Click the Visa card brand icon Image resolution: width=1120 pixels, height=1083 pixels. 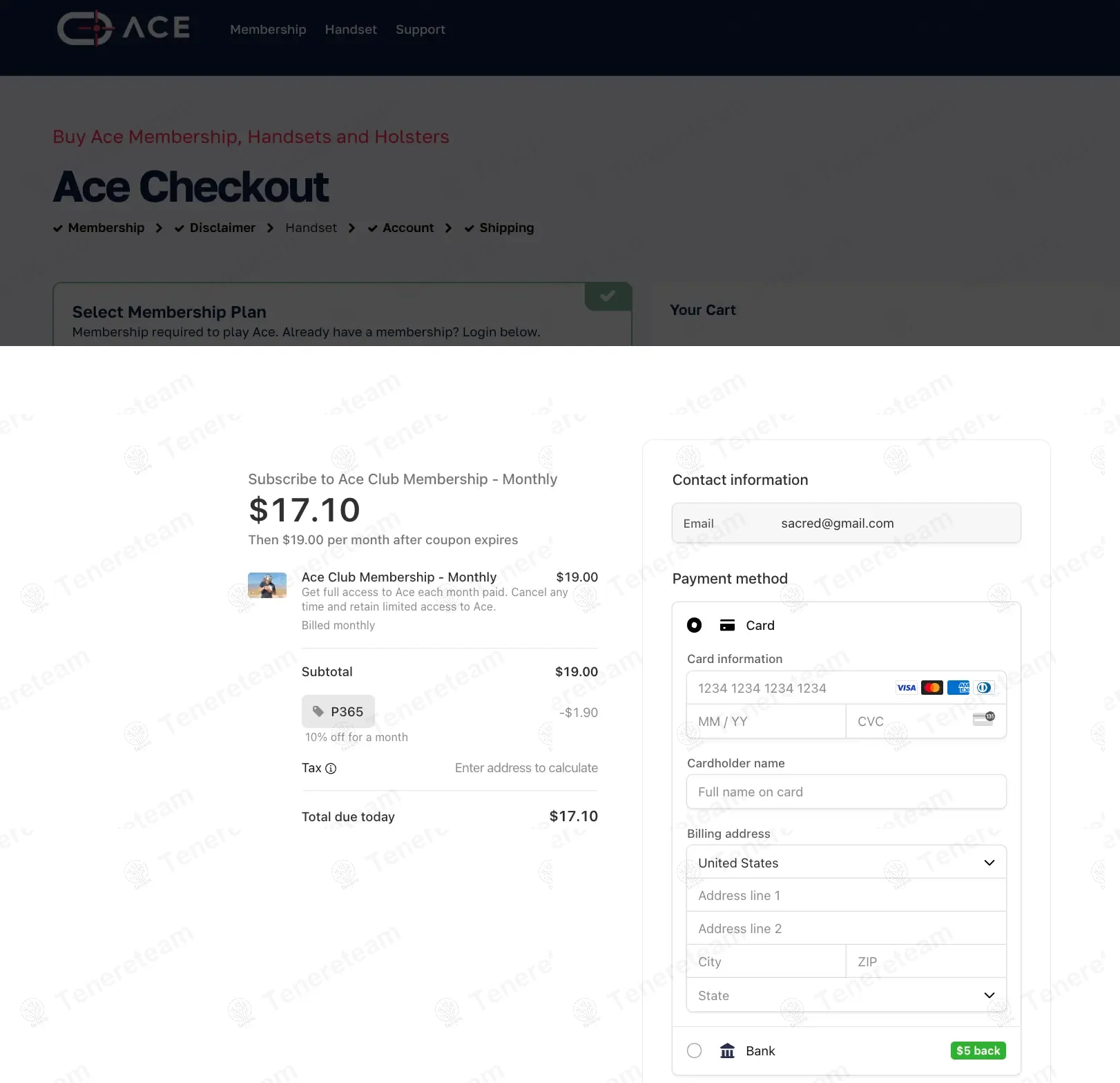point(906,688)
